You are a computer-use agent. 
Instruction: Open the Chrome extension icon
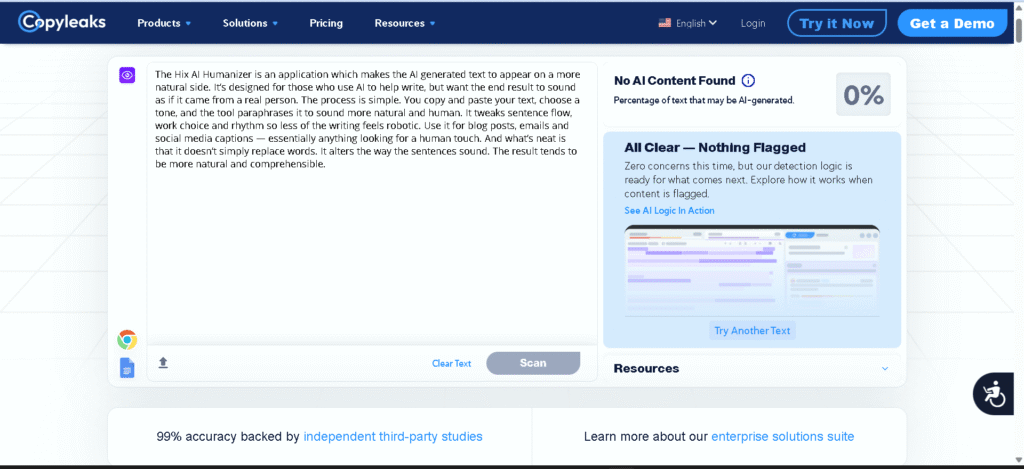(x=127, y=340)
